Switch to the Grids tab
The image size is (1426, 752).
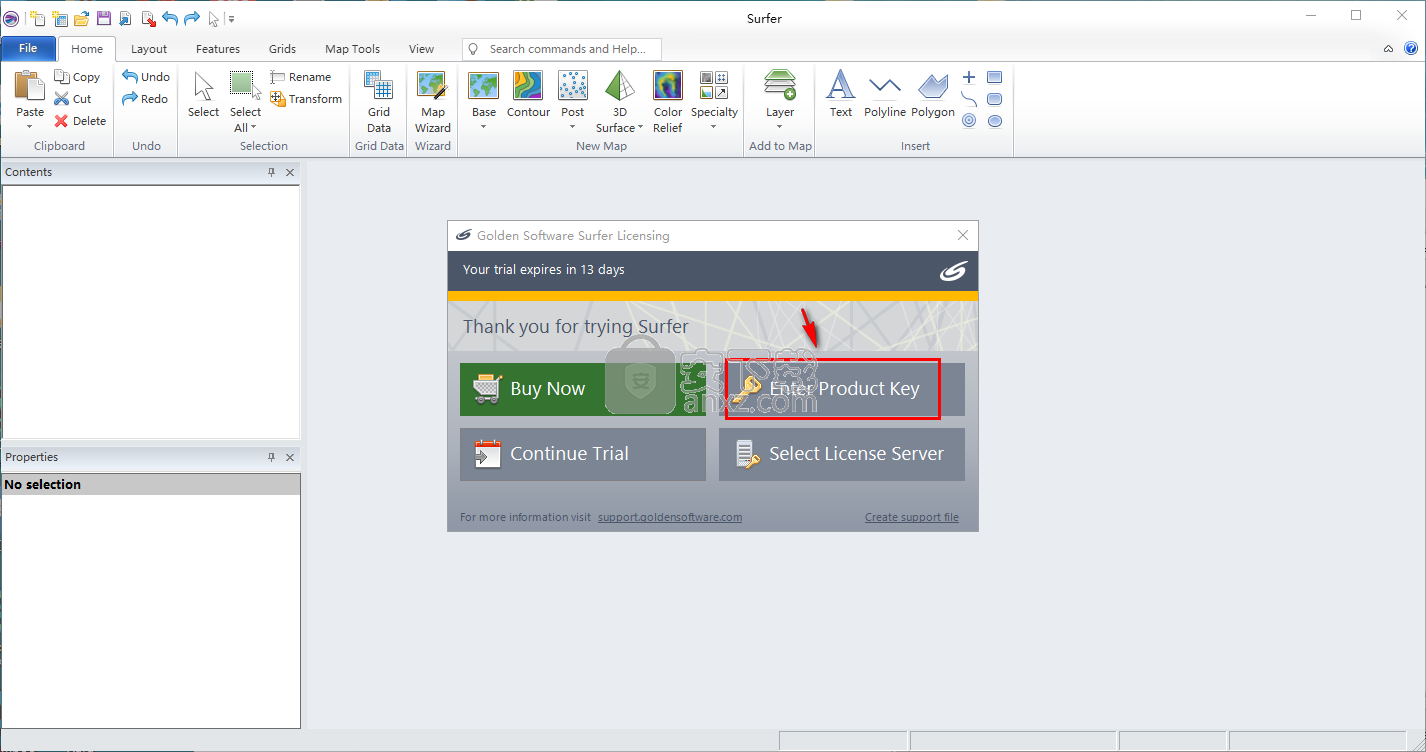click(x=283, y=49)
